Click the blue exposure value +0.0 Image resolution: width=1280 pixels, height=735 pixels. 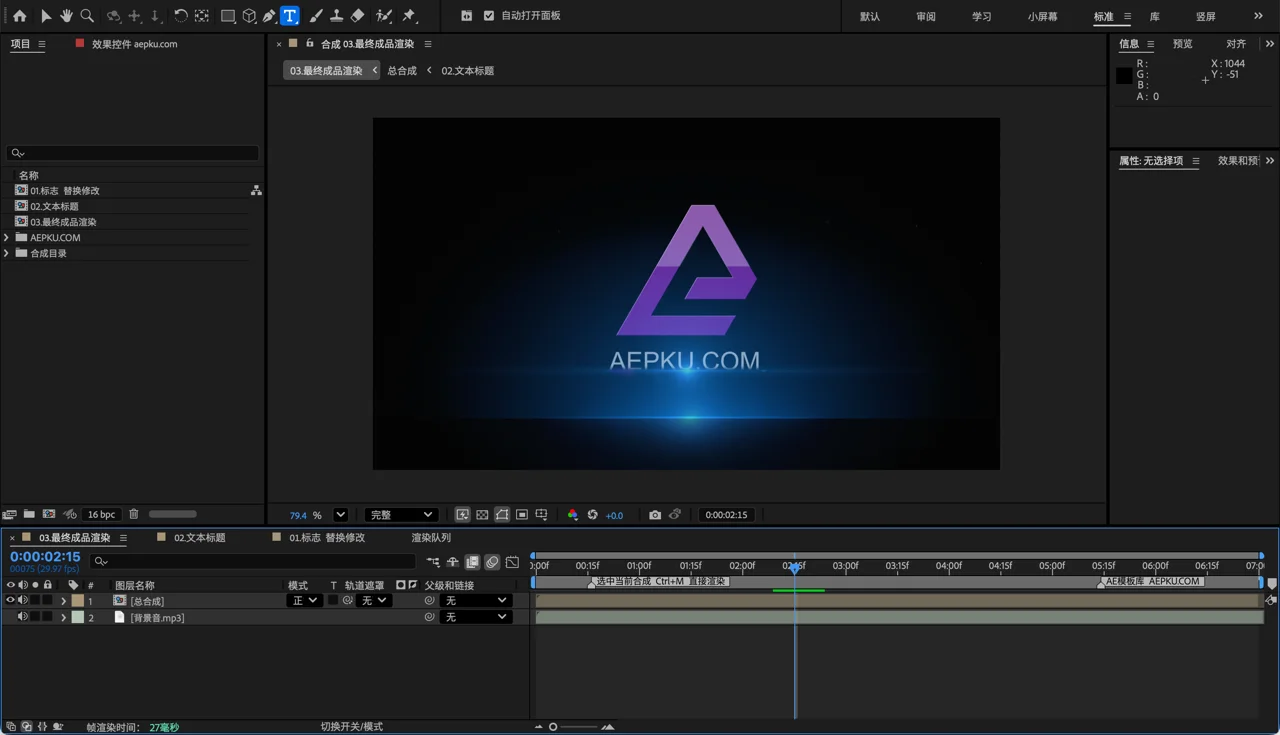(x=614, y=516)
